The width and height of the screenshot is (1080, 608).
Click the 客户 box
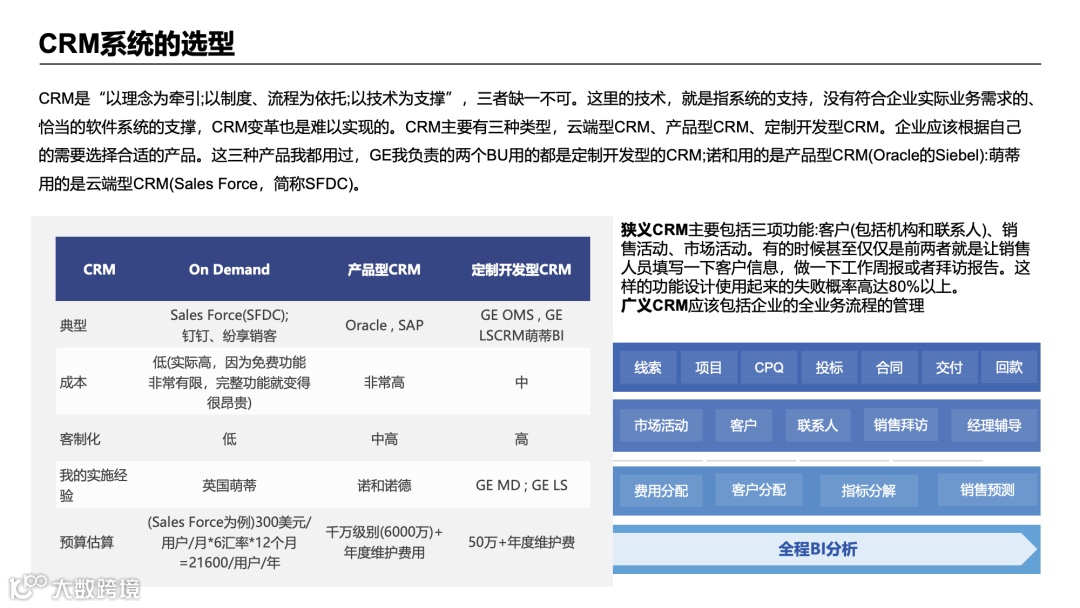point(743,425)
